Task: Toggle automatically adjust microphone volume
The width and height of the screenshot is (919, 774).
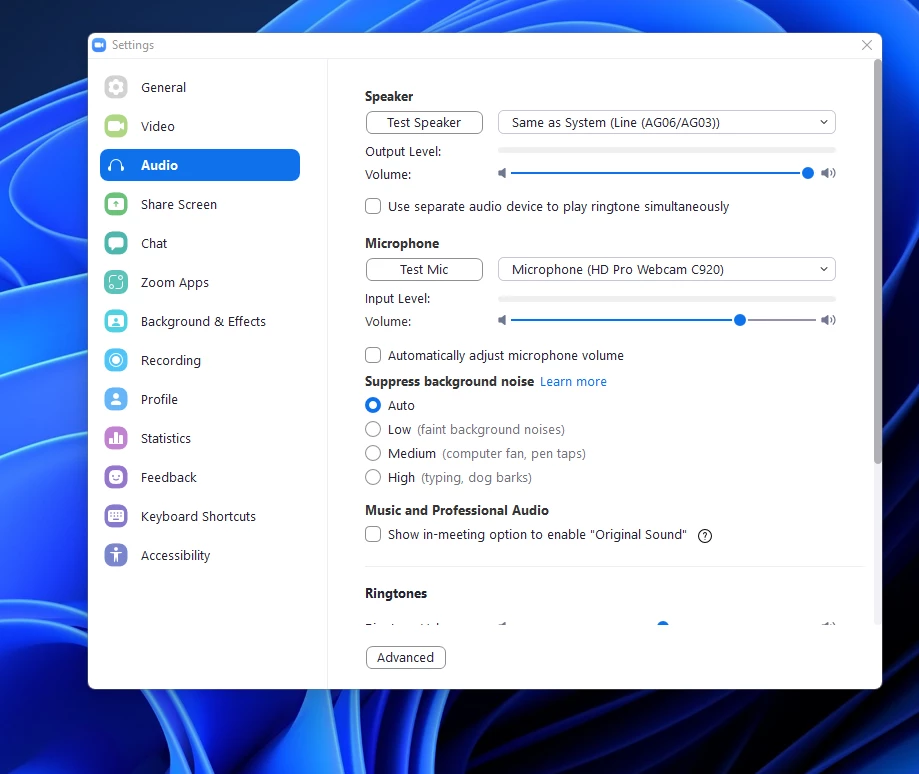Action: point(373,355)
